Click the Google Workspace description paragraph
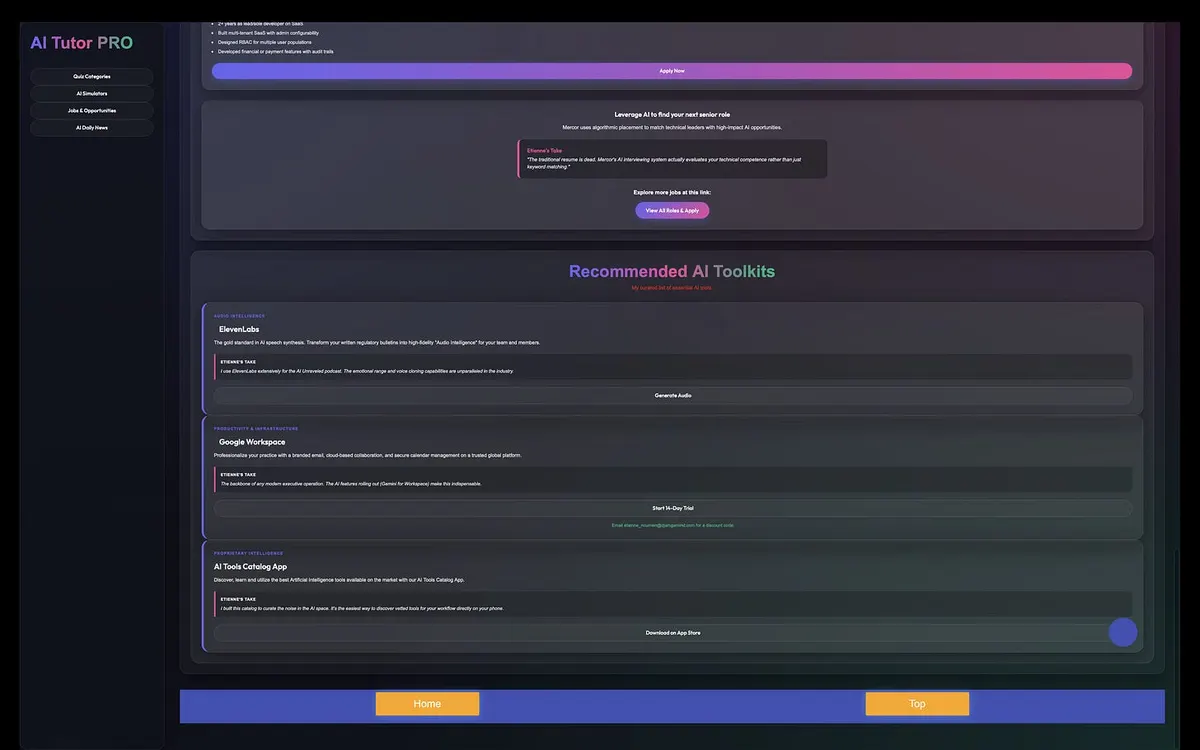 (x=367, y=455)
